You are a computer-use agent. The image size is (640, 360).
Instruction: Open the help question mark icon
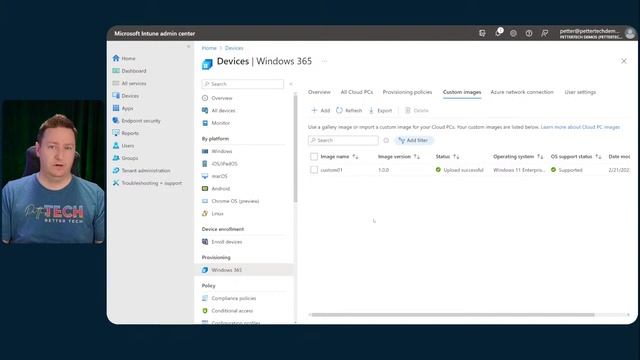coord(529,33)
